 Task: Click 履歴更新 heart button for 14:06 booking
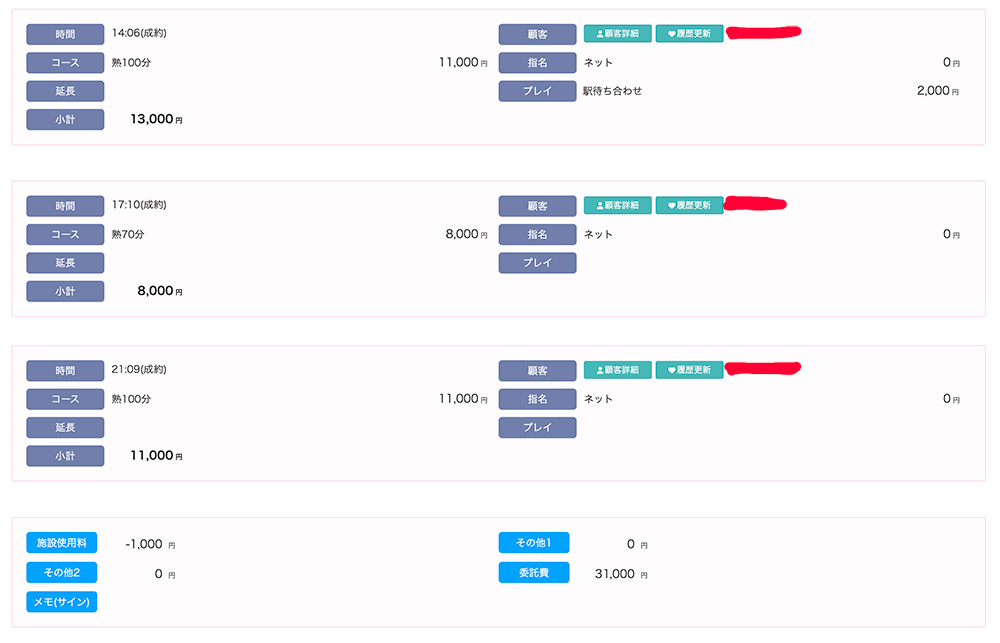(689, 34)
